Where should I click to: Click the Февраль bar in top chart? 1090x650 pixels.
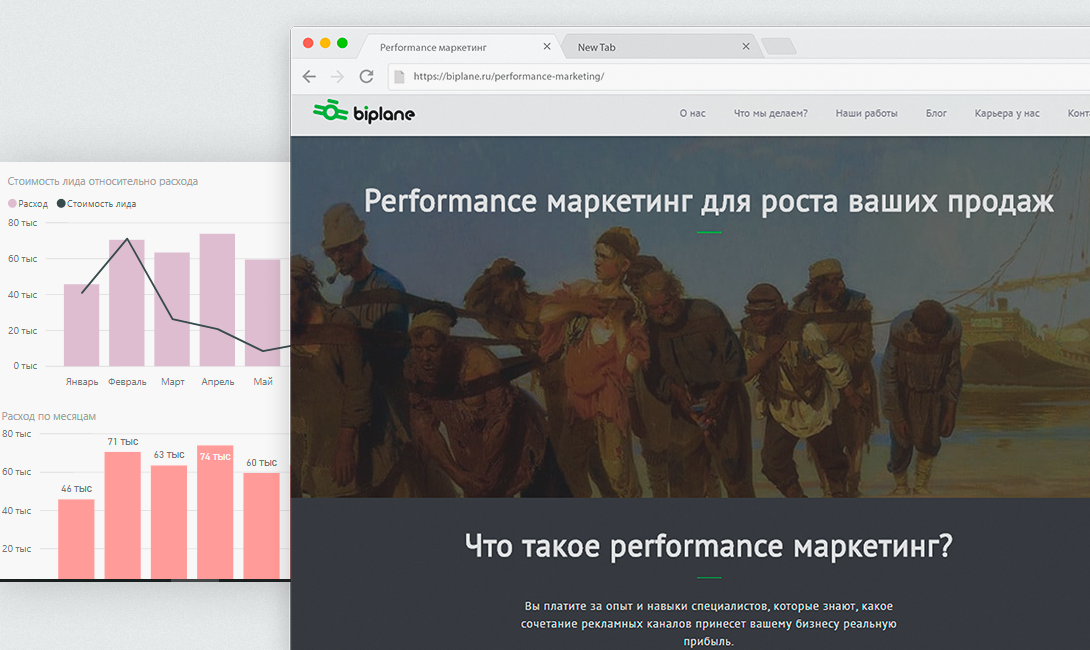[127, 302]
